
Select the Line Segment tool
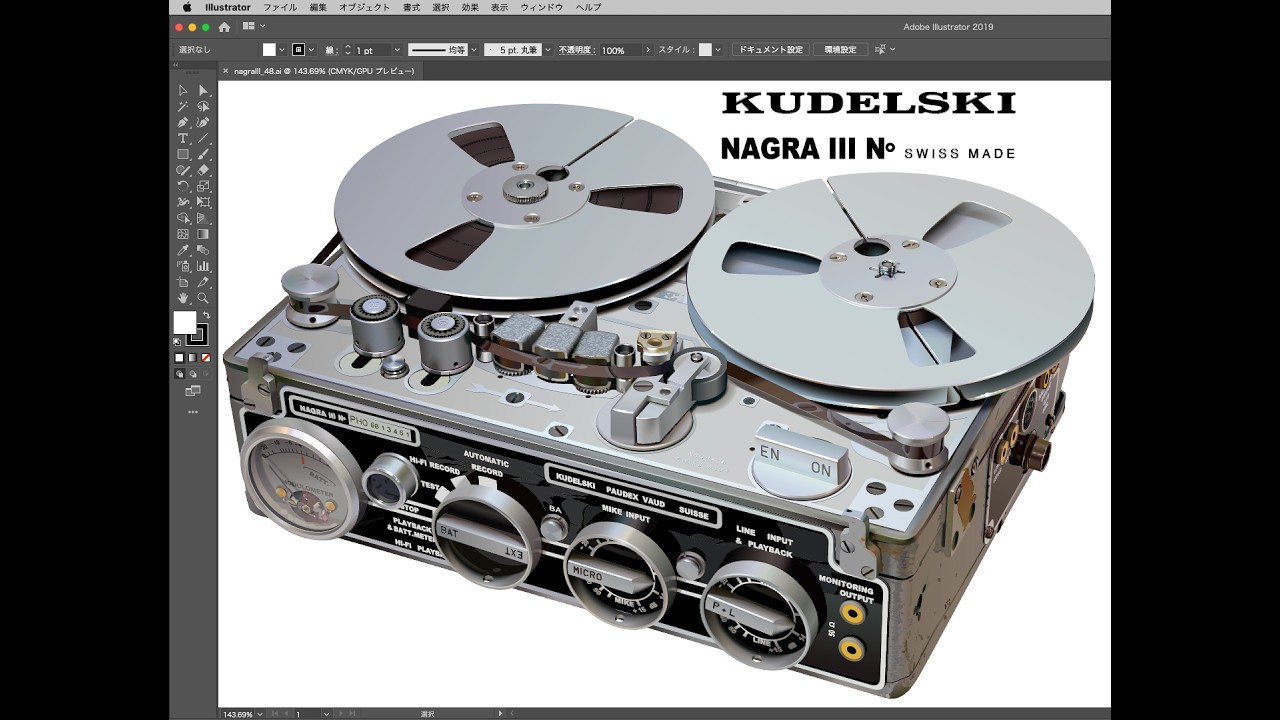click(203, 138)
